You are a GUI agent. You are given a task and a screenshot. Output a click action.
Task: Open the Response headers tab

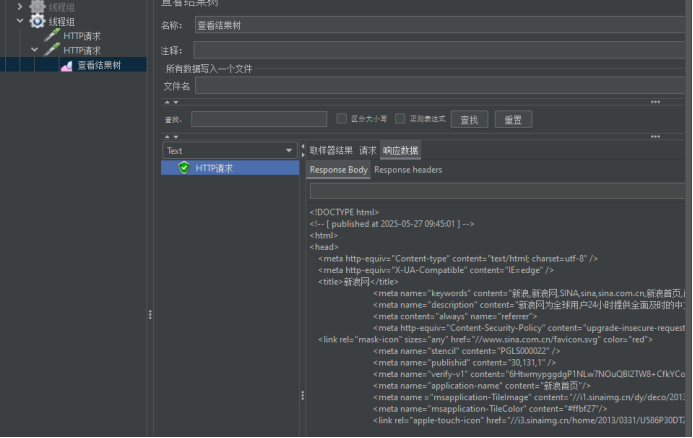408,170
